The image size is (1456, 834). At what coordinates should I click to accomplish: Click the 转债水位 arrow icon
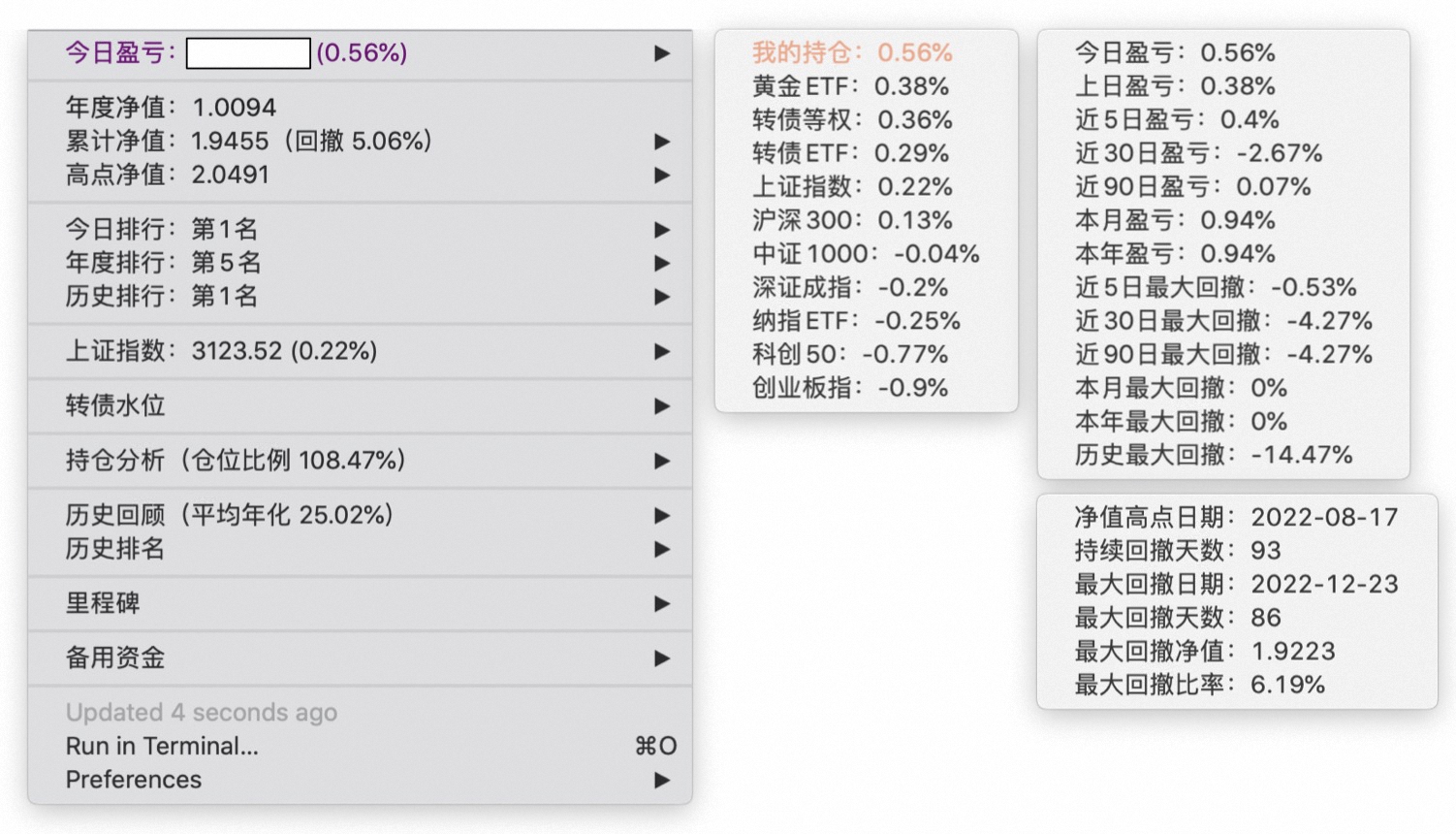coord(662,405)
